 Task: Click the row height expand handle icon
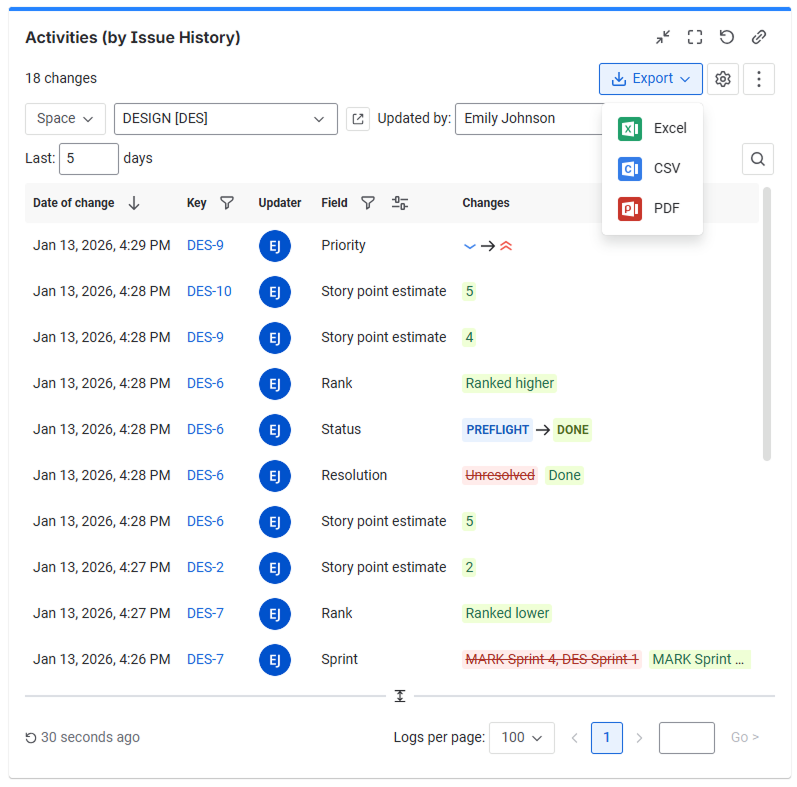[400, 696]
